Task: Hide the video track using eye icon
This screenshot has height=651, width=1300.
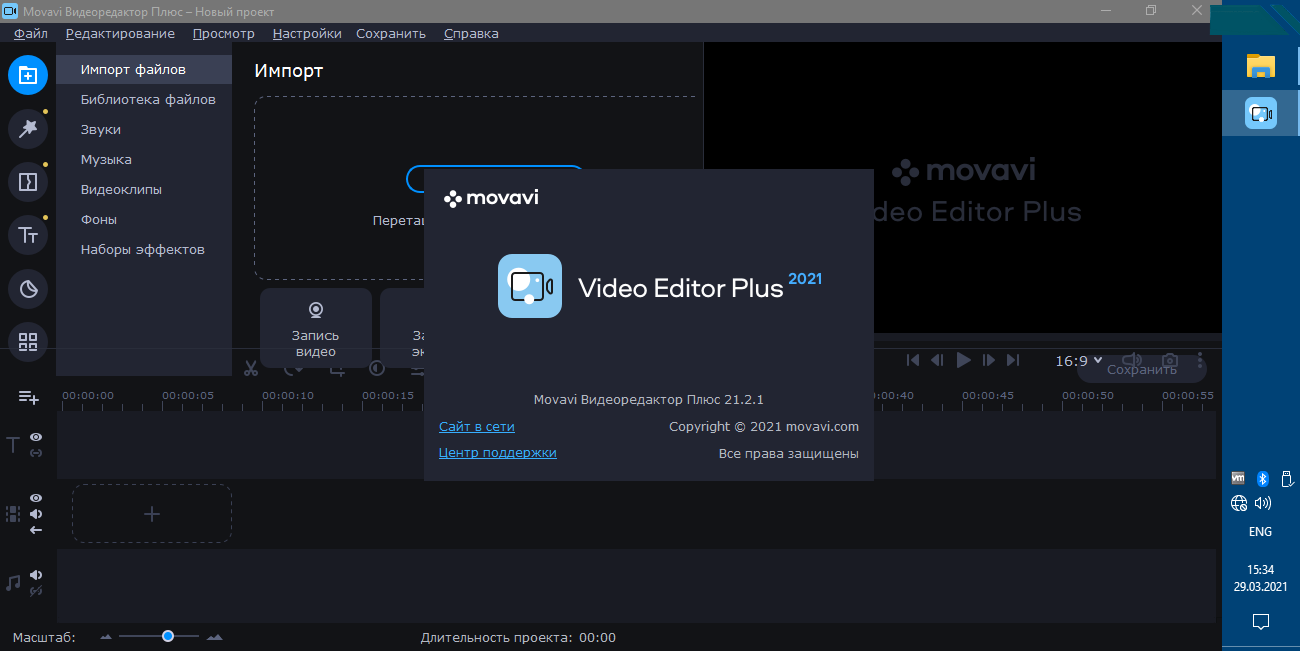Action: click(36, 498)
